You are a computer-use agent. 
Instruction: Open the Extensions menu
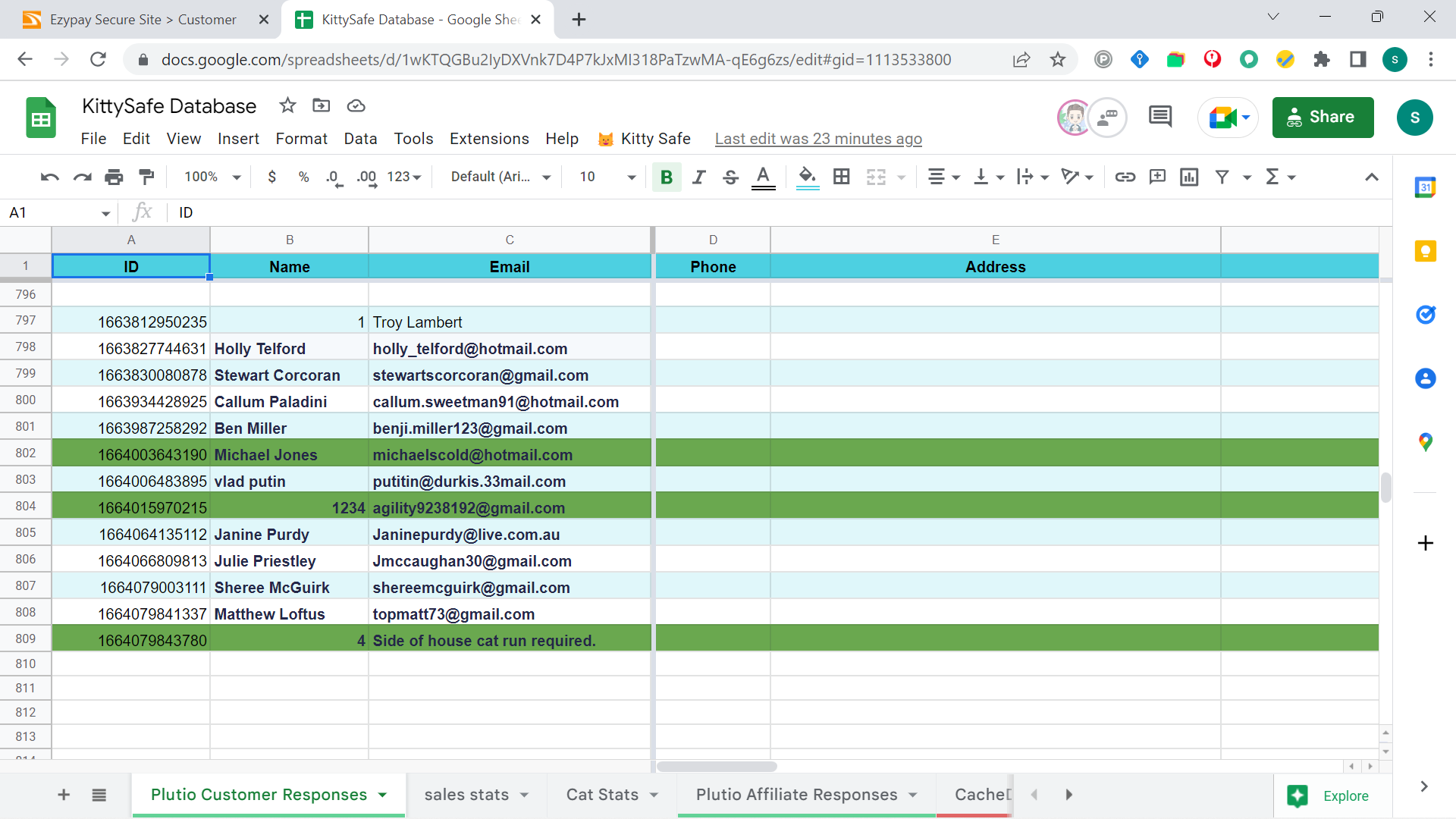(489, 139)
